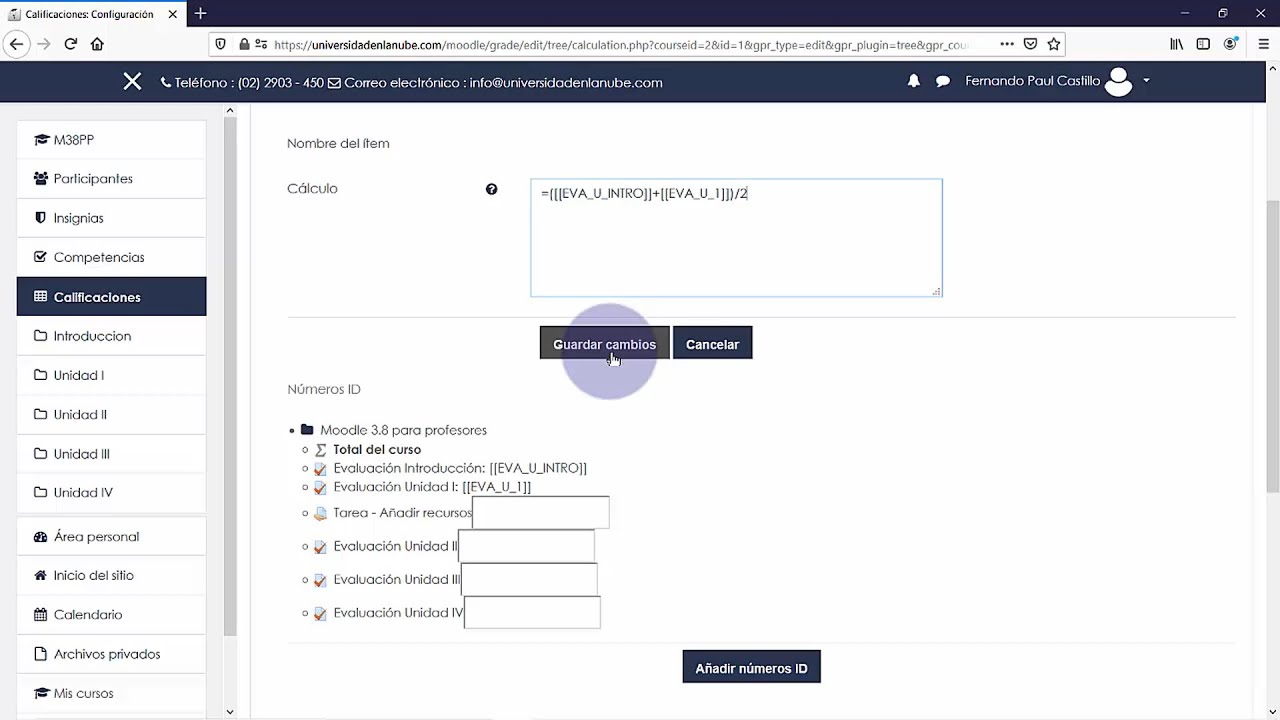Open the messages chat bubble icon

click(942, 82)
